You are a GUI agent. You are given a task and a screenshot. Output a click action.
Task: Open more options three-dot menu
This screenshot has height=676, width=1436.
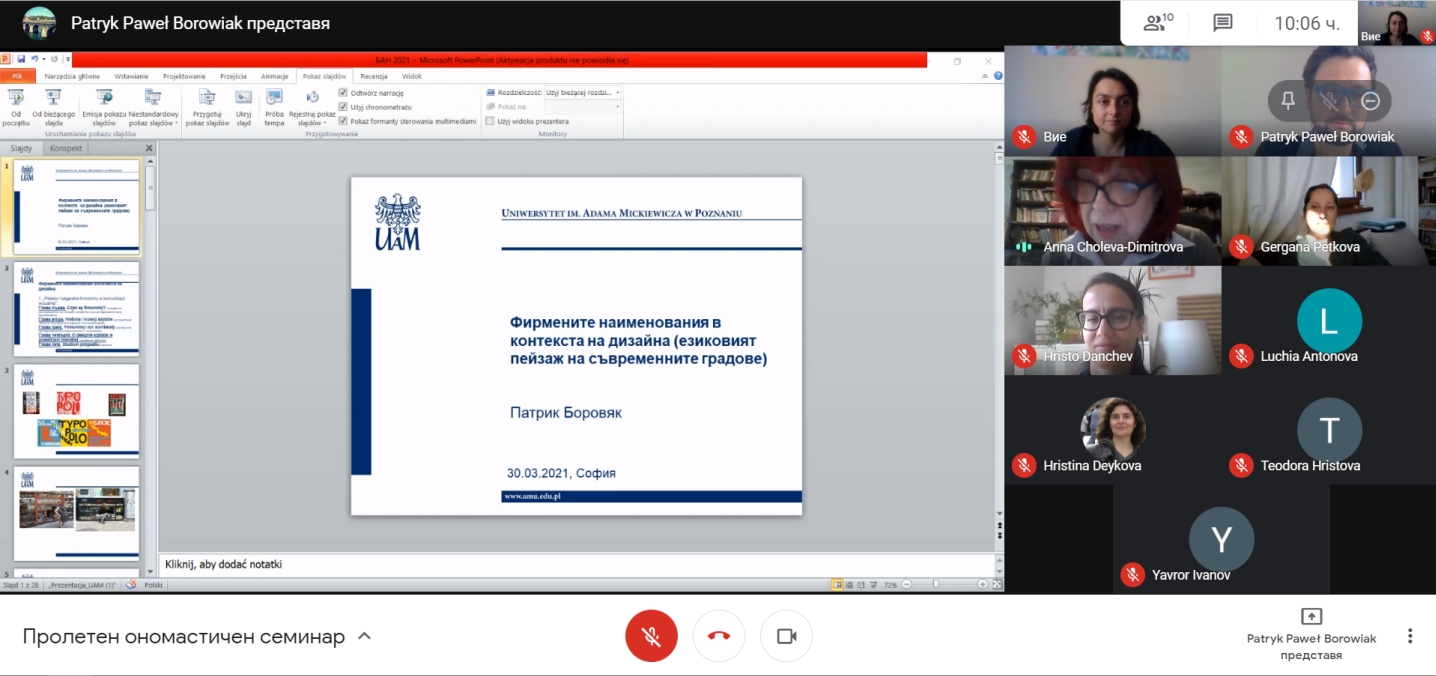(1410, 636)
